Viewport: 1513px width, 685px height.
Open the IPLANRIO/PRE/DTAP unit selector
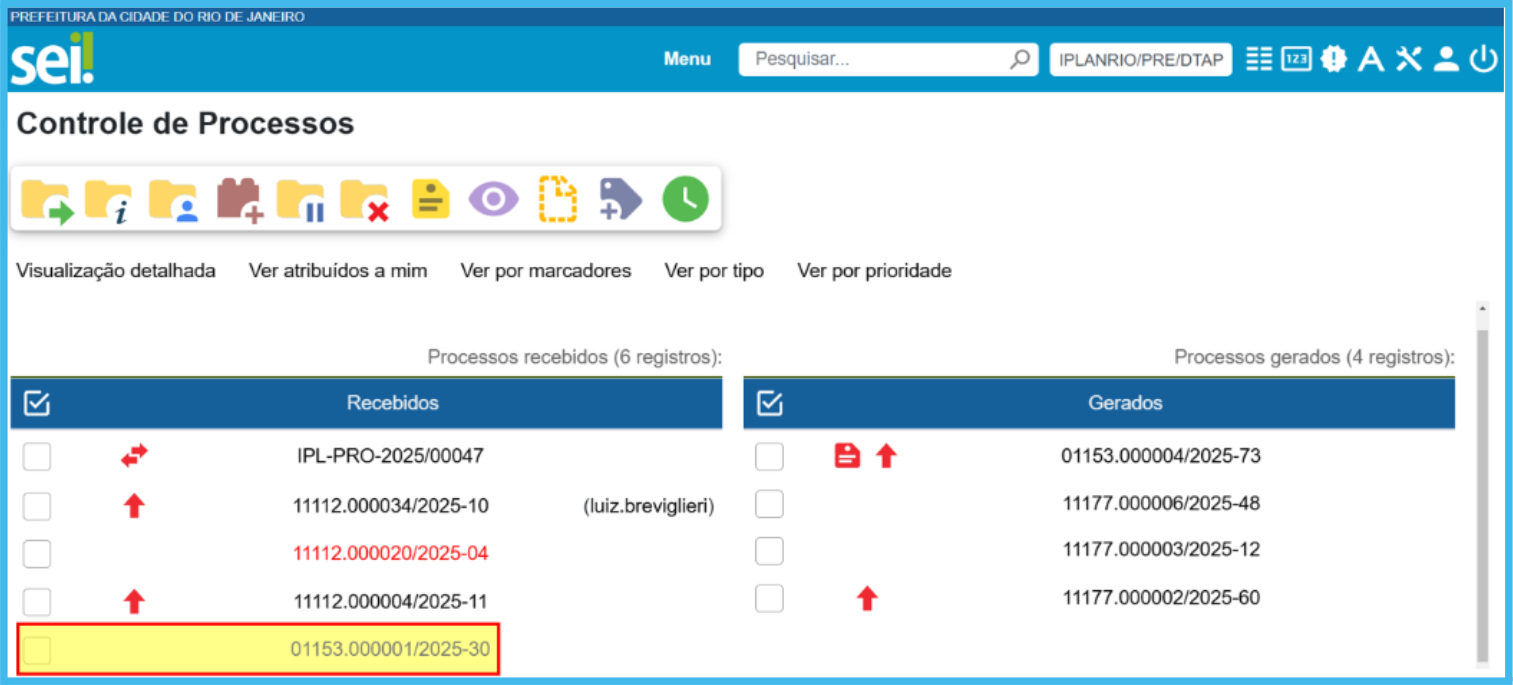1140,60
